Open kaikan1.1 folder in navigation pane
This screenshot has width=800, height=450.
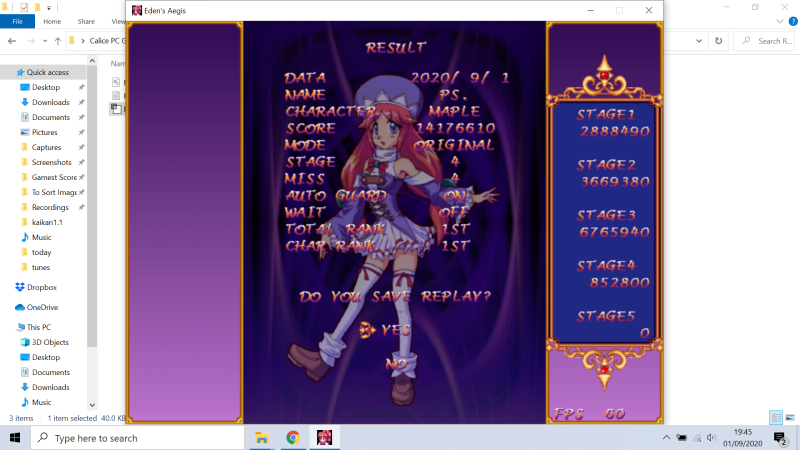click(x=47, y=222)
